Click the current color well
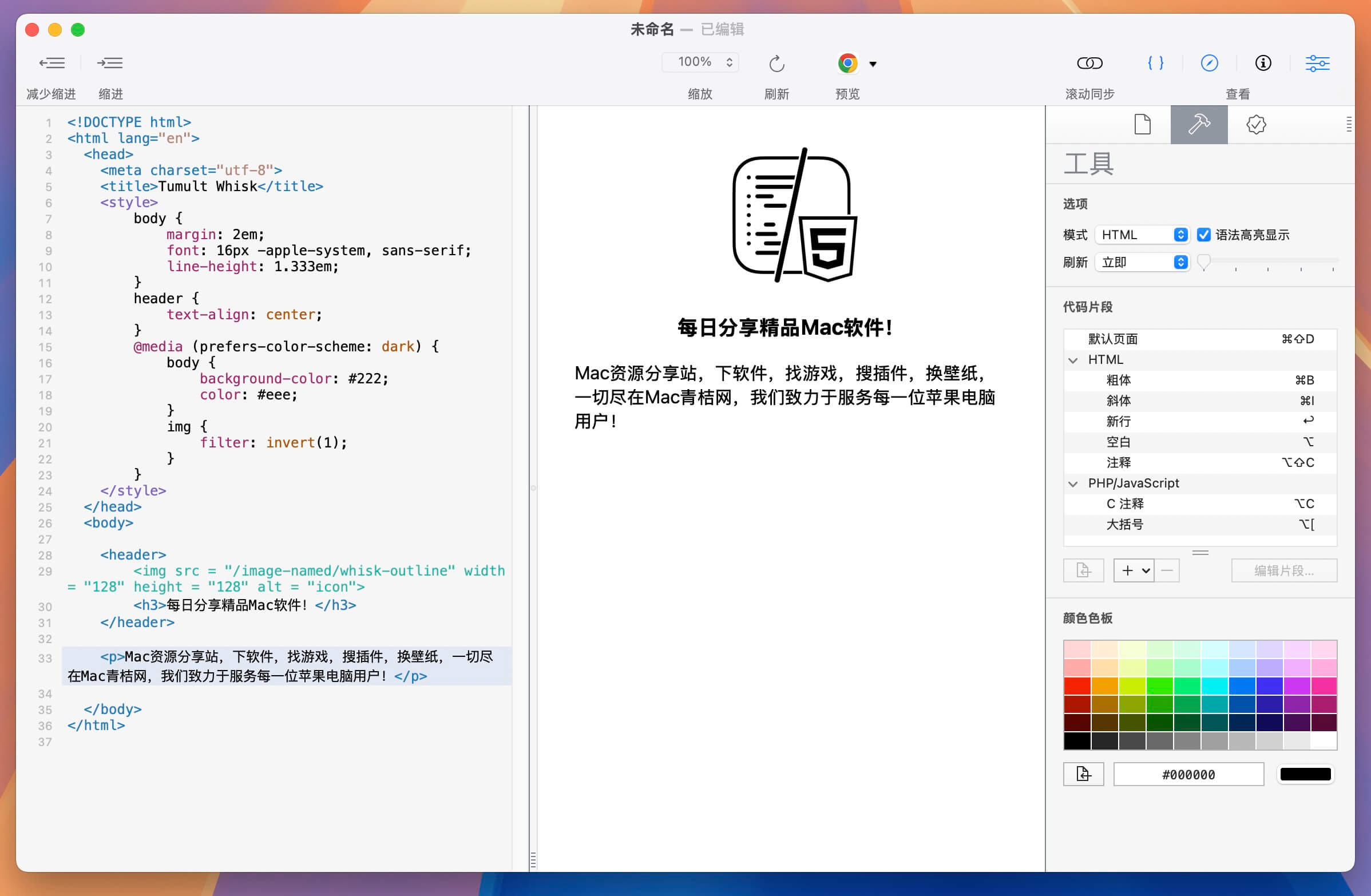The height and width of the screenshot is (896, 1371). coord(1305,775)
